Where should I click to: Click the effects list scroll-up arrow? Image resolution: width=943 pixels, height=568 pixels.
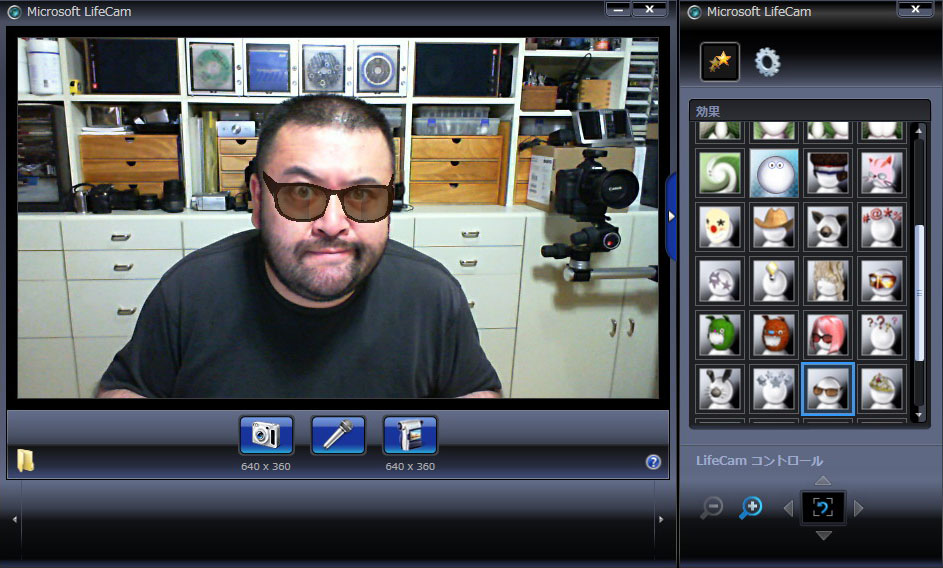(x=918, y=130)
